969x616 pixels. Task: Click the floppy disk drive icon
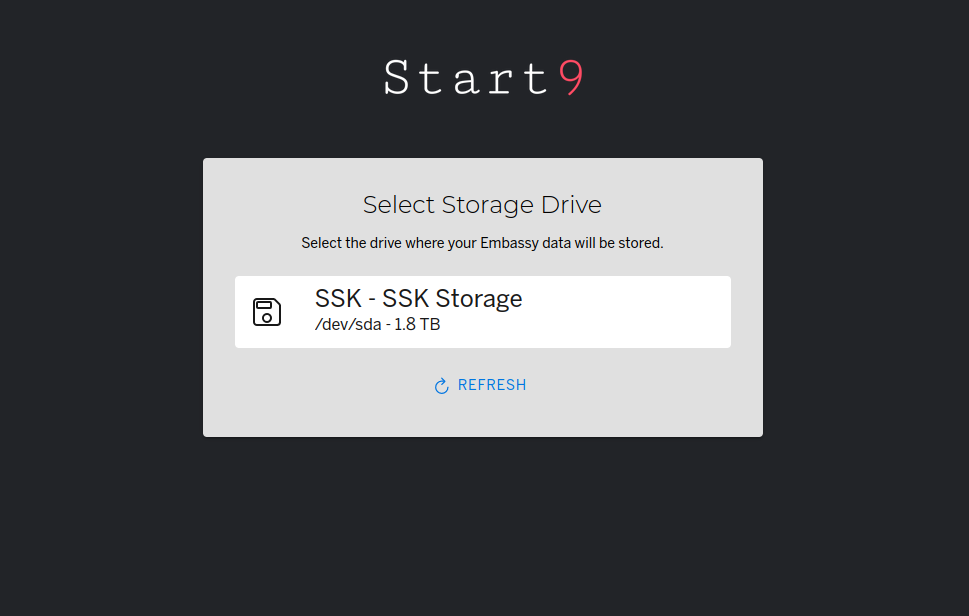pos(267,312)
